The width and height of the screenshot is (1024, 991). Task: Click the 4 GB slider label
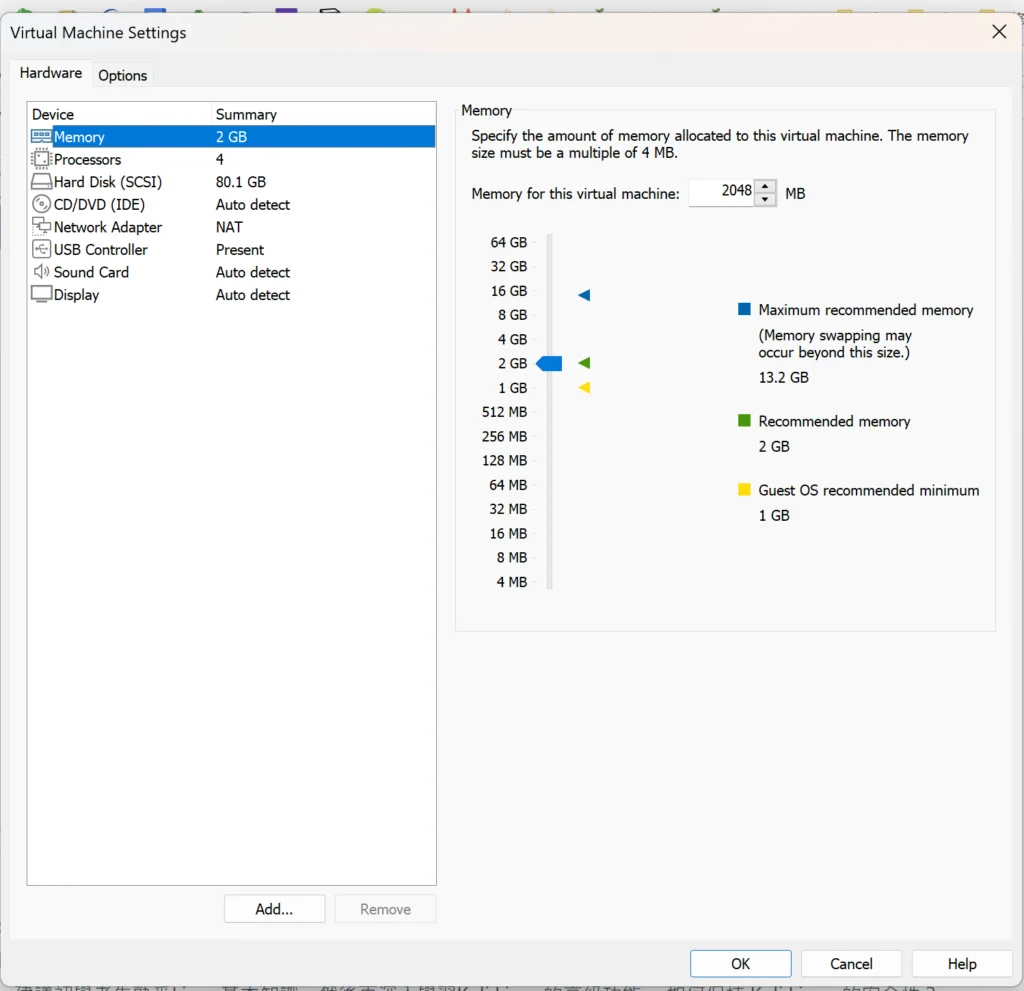coord(513,339)
